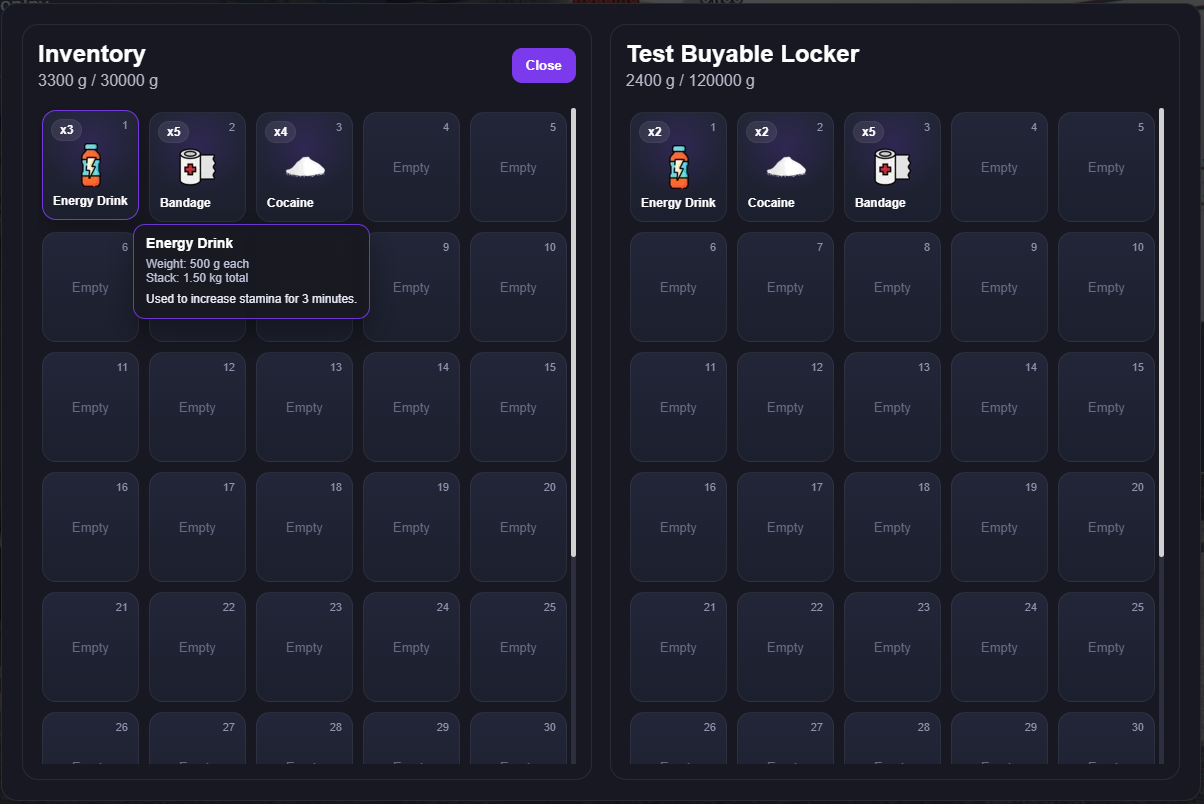Select empty Inventory slot 24

point(411,647)
